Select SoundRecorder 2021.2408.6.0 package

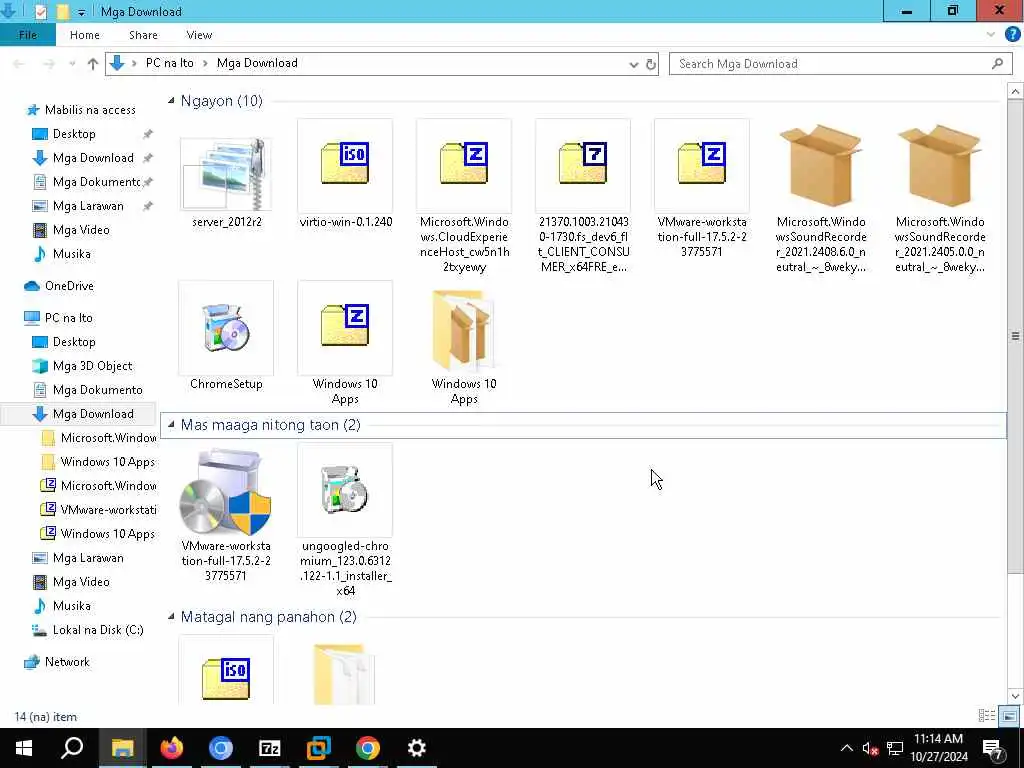point(821,196)
